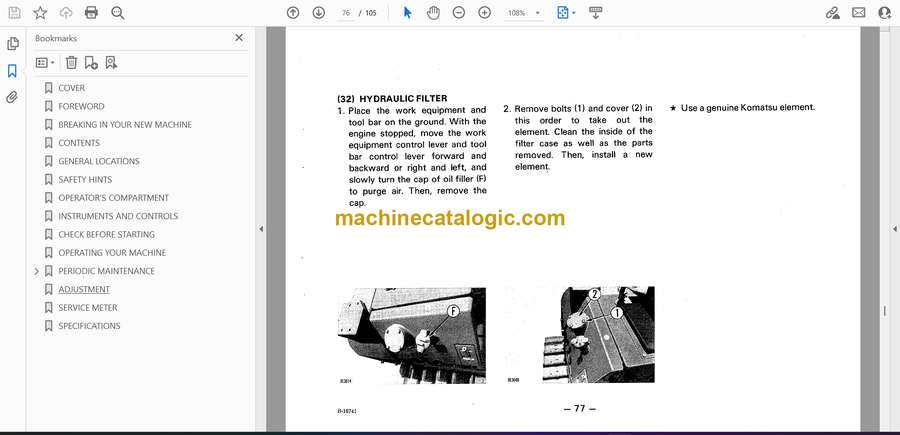This screenshot has height=435, width=900.
Task: Expand the right tools pane arrow
Action: tap(894, 229)
